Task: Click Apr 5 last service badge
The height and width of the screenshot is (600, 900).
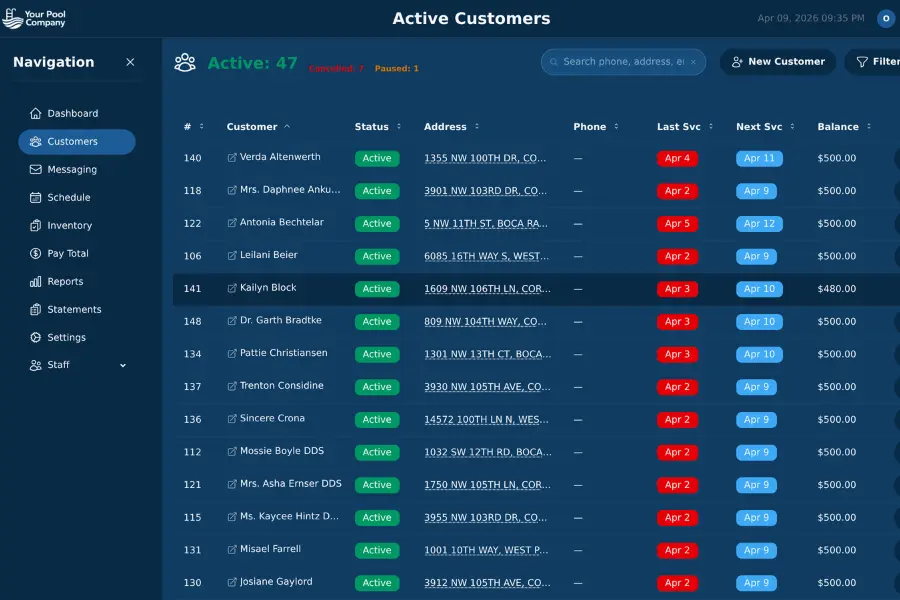Action: [677, 223]
